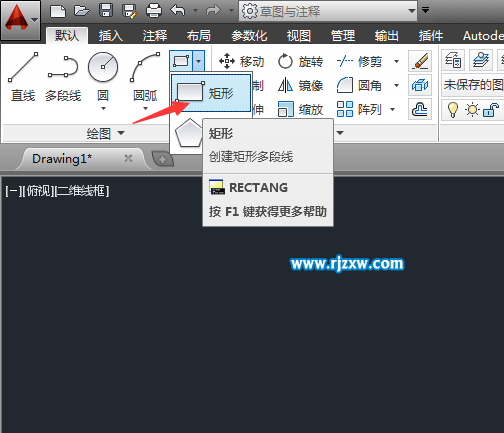Expand the 绘图 panel arrow
504x433 pixels.
pyautogui.click(x=121, y=133)
